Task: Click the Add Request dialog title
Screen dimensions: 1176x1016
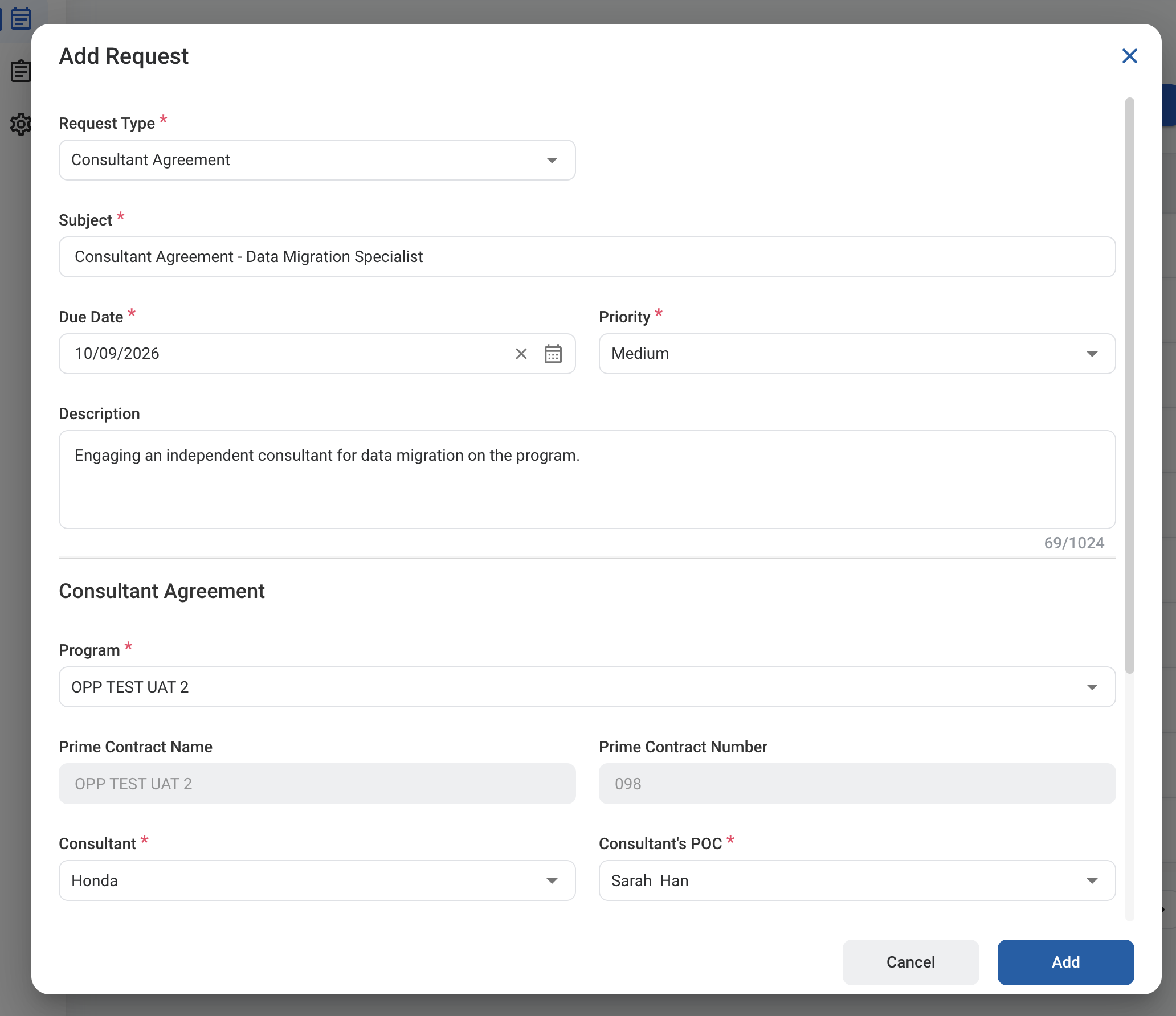Action: click(124, 56)
